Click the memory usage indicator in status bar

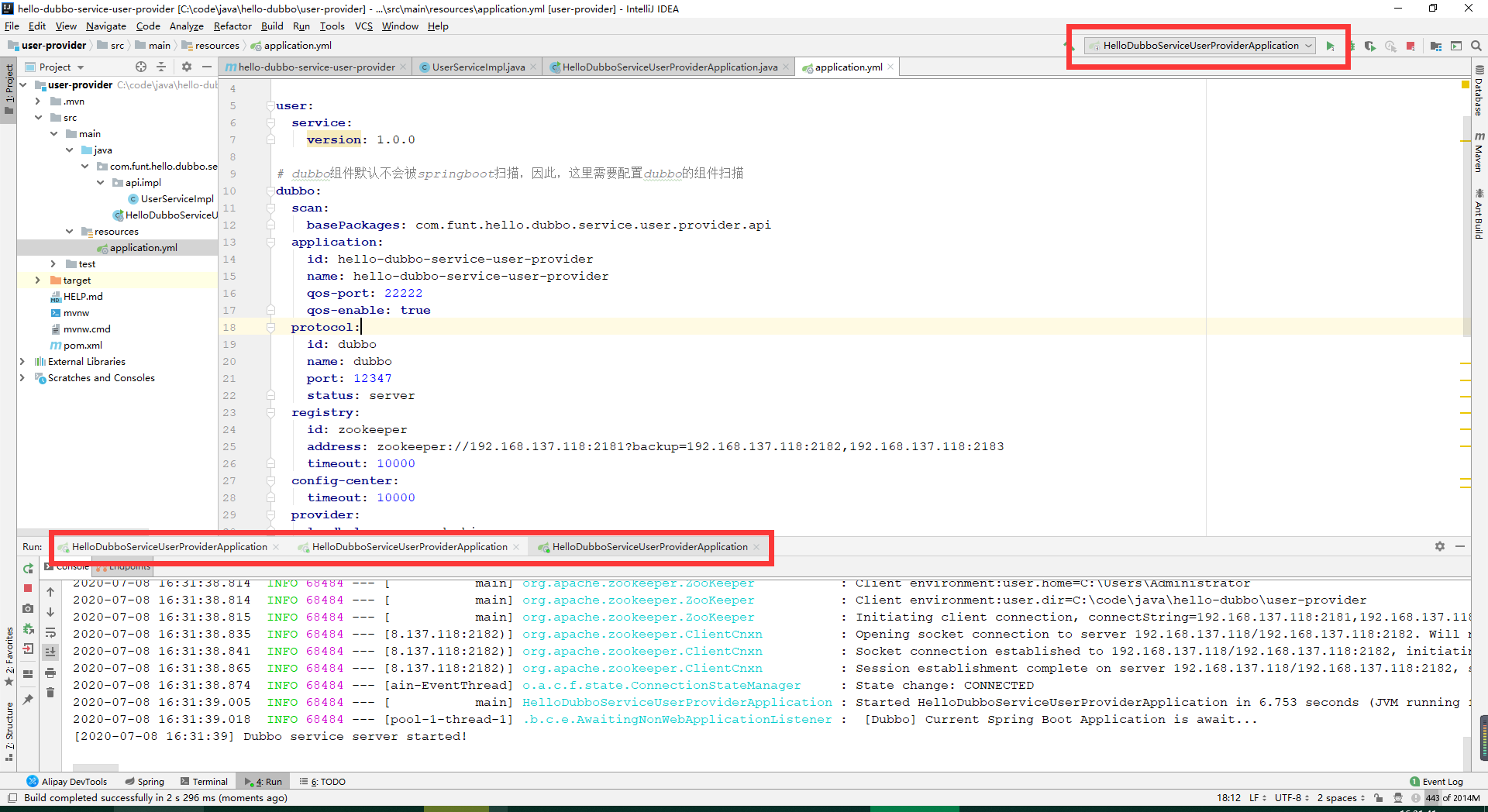(x=1453, y=798)
